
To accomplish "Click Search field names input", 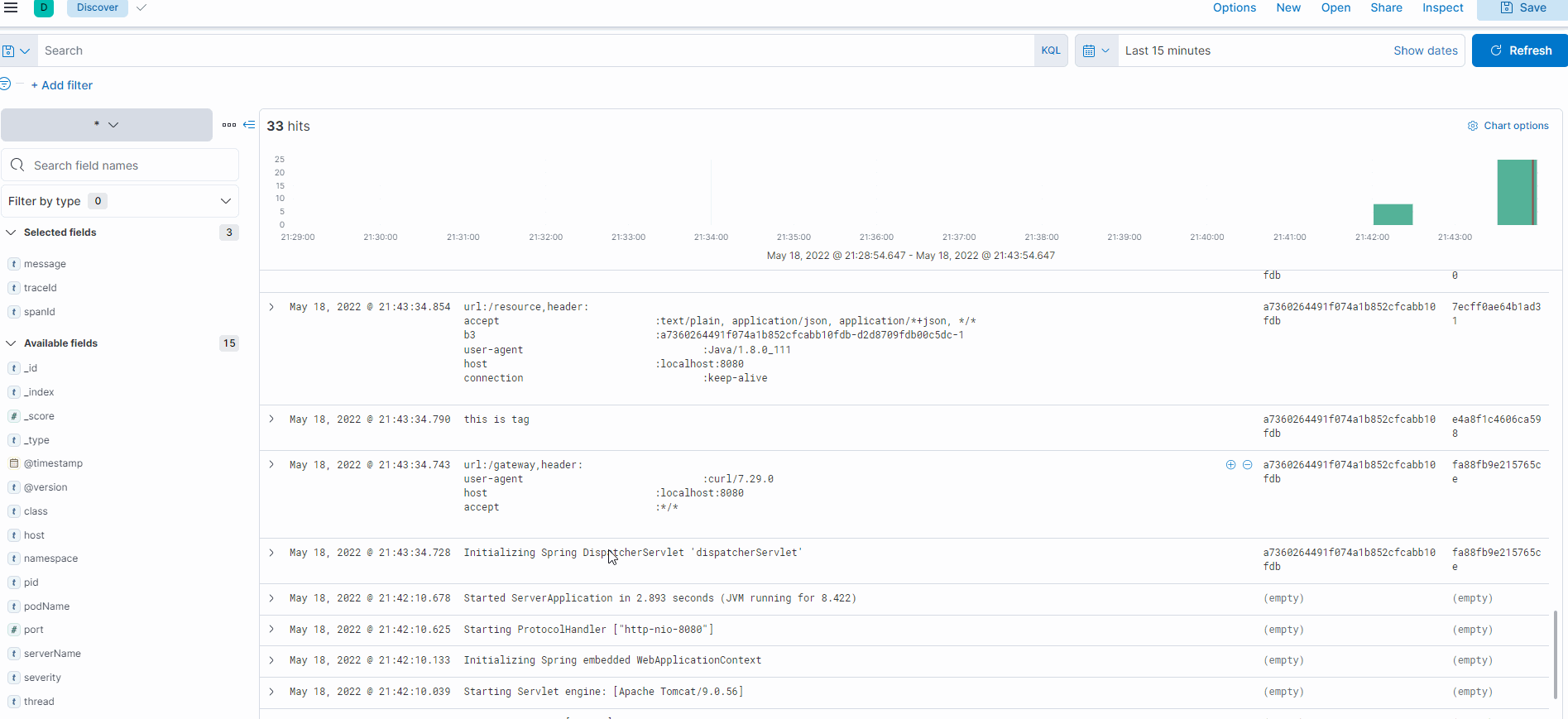I will [x=120, y=165].
